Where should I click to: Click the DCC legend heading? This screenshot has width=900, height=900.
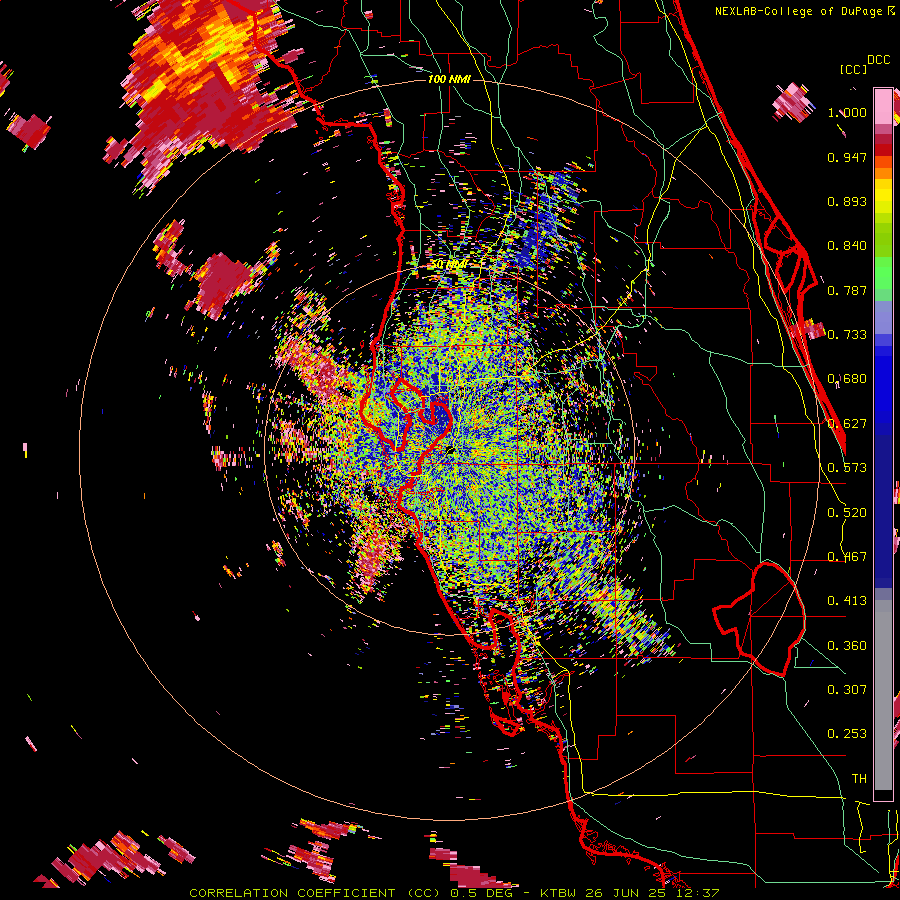pyautogui.click(x=878, y=60)
